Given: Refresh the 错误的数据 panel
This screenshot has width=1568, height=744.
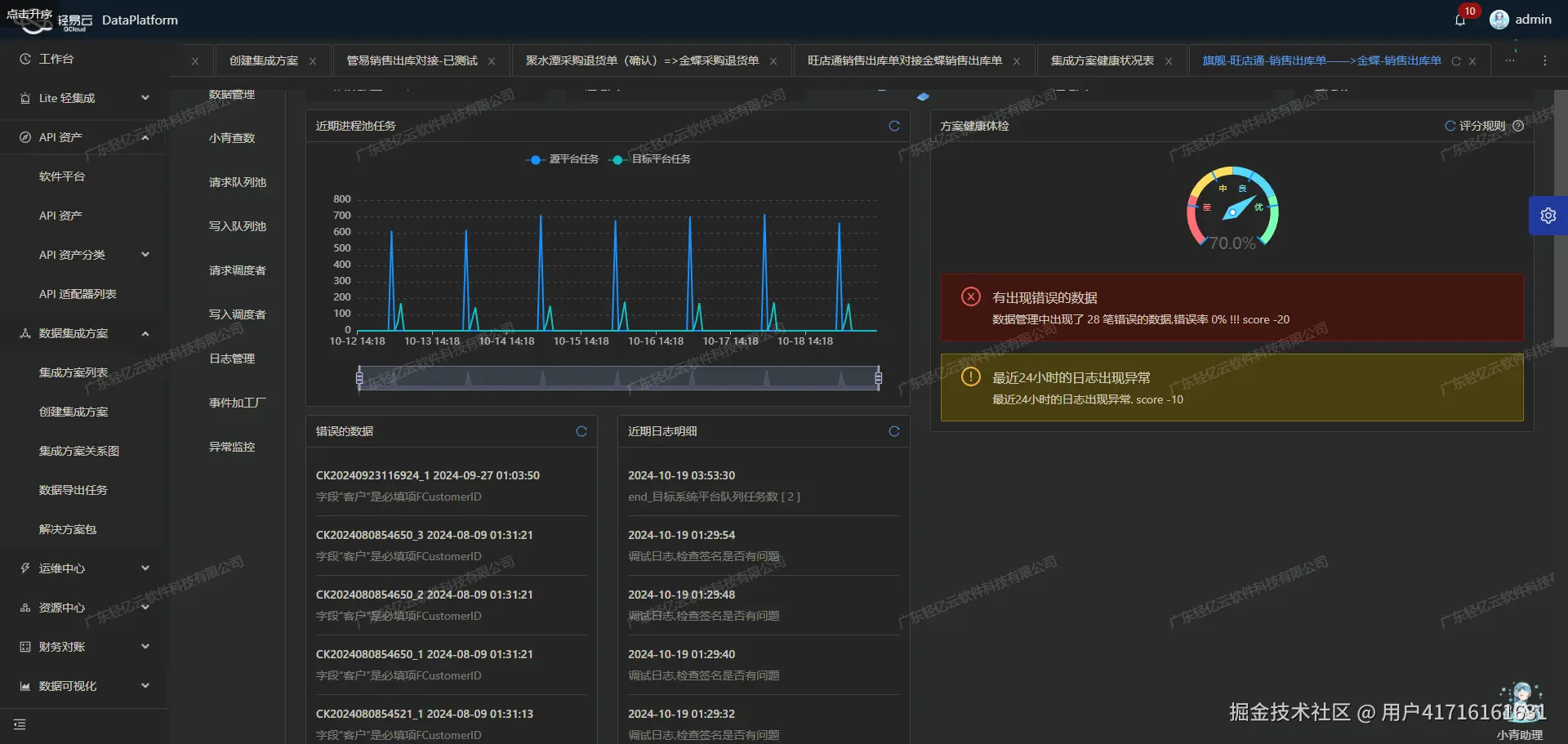Looking at the screenshot, I should click(581, 431).
